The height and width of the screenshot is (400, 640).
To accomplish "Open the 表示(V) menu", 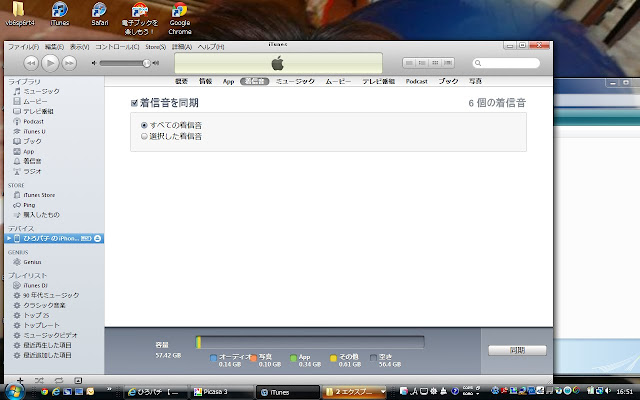I will [x=80, y=47].
